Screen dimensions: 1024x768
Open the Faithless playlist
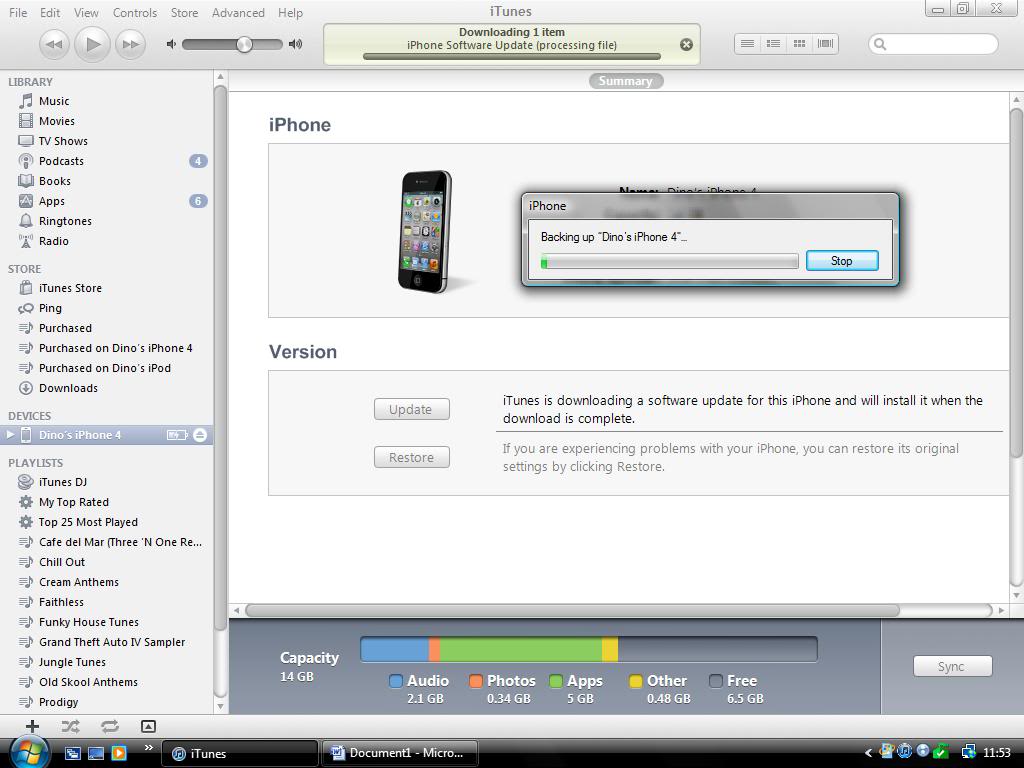point(61,602)
